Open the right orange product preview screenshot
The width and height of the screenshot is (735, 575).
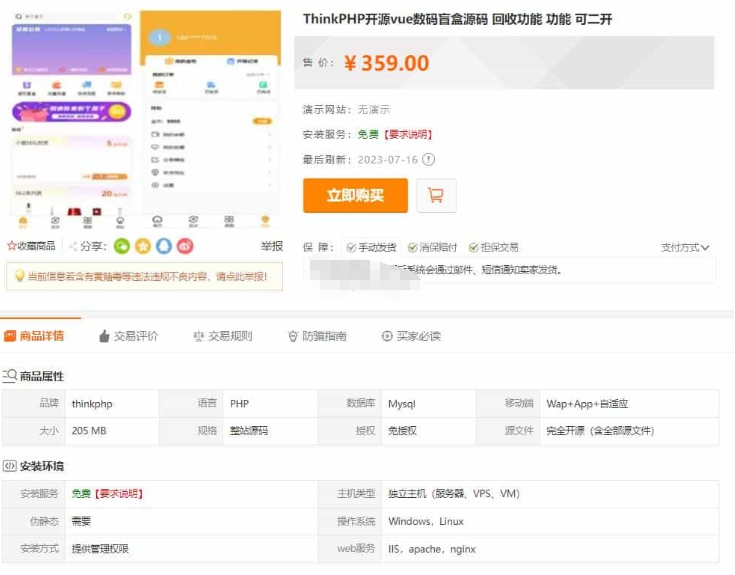coord(211,120)
